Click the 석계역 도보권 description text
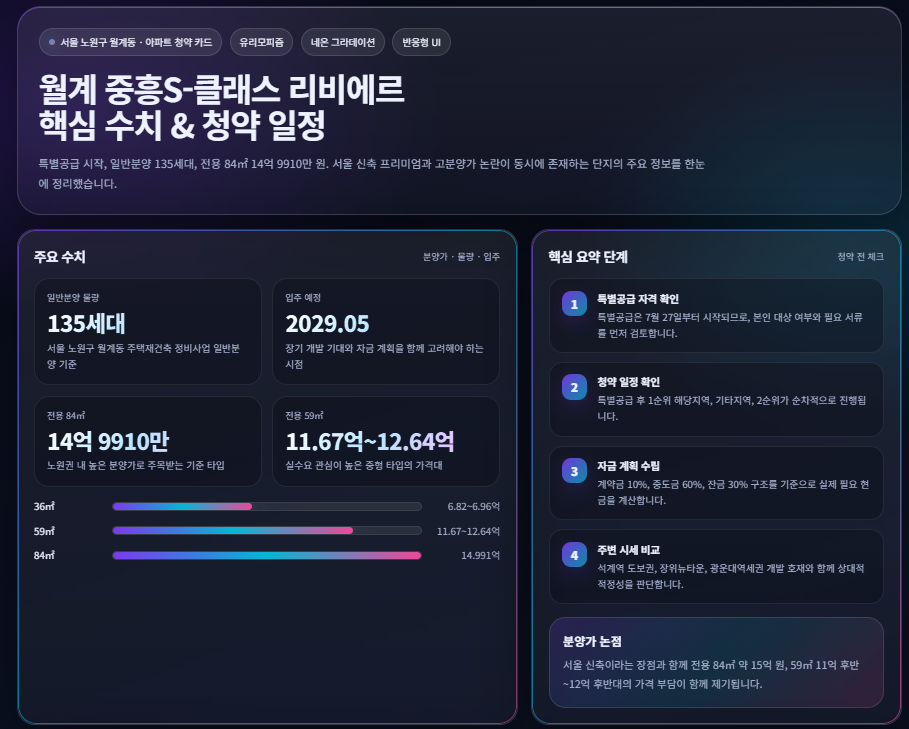 pos(730,576)
